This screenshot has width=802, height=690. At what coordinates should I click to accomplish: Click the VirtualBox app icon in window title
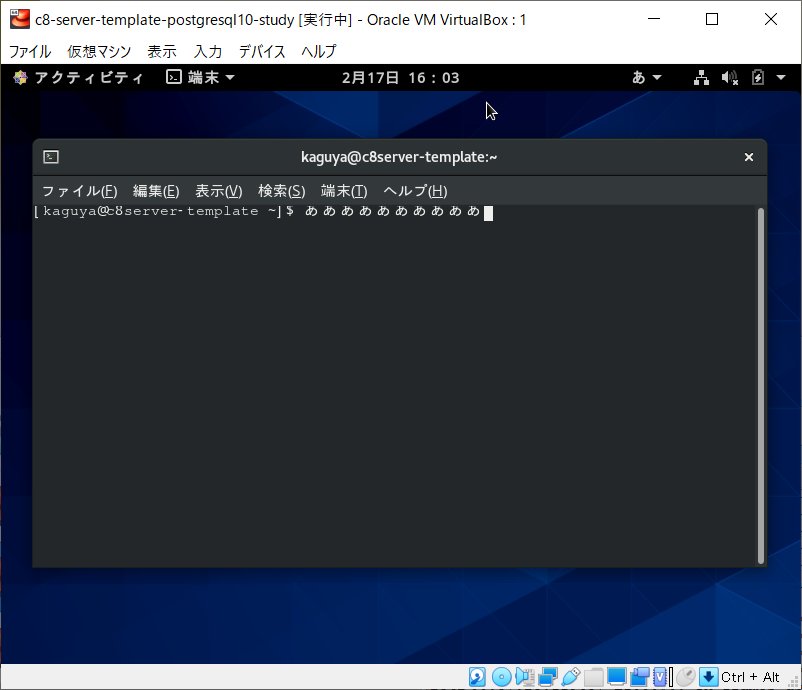(19, 19)
